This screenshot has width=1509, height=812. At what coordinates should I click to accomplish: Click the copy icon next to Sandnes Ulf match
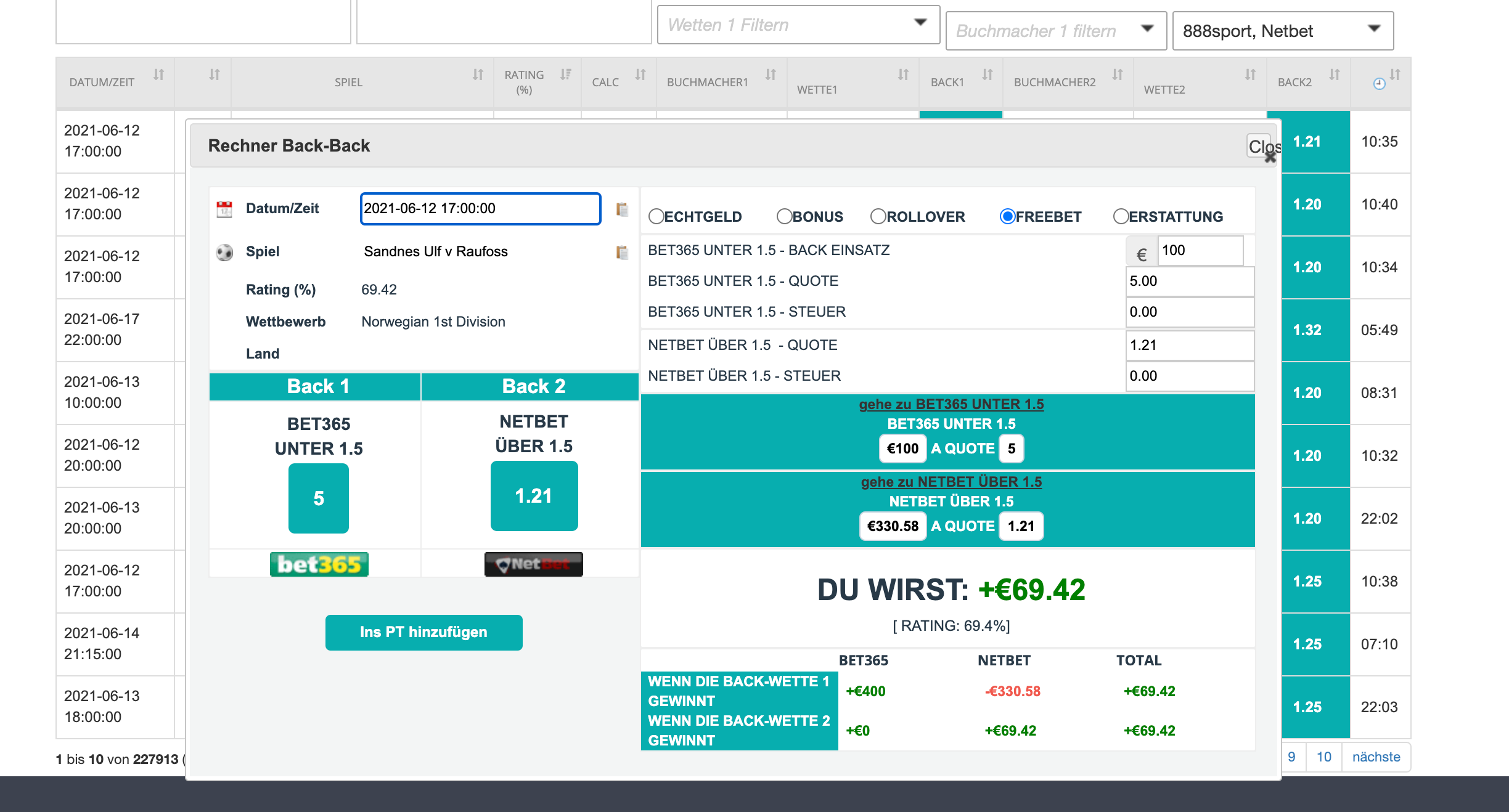tap(622, 252)
